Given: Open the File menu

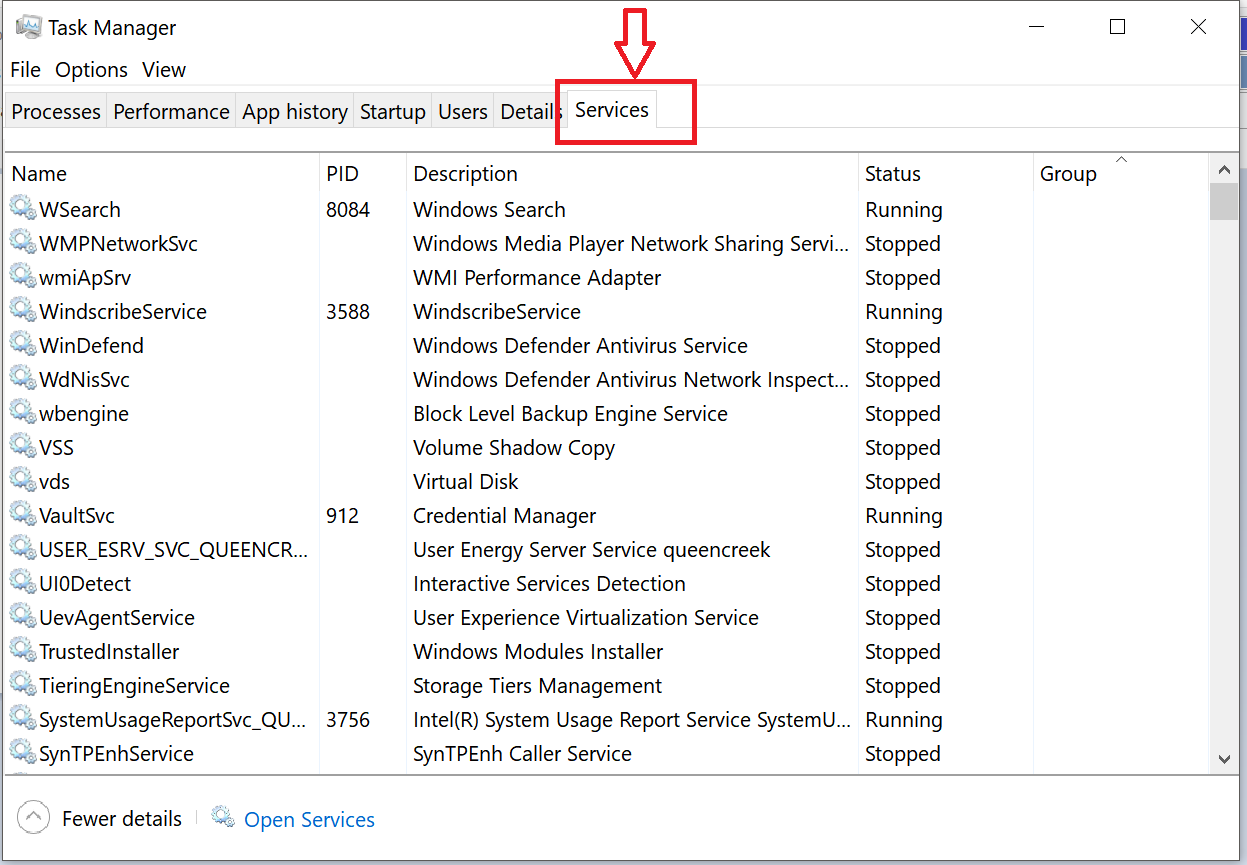Looking at the screenshot, I should point(25,70).
